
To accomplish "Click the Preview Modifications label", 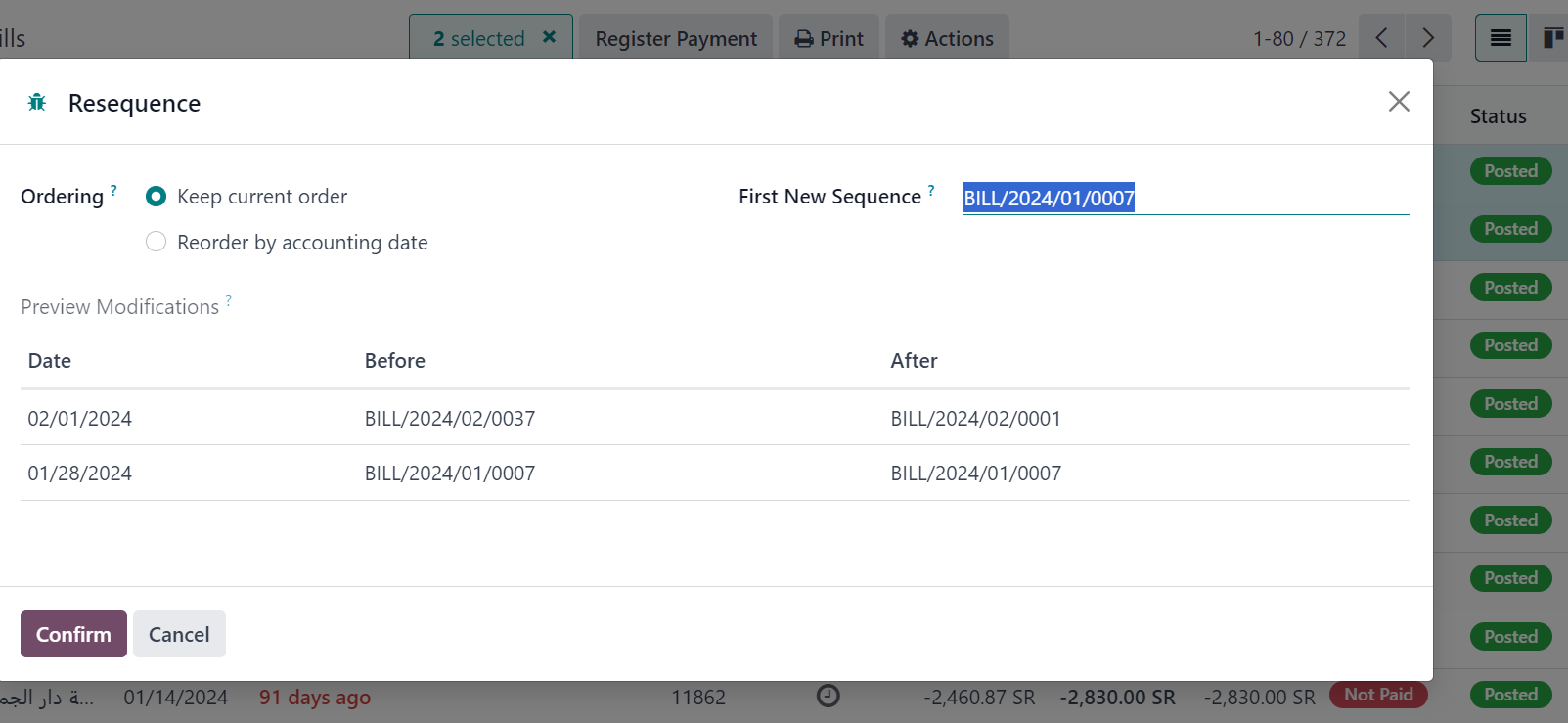I will tap(119, 307).
